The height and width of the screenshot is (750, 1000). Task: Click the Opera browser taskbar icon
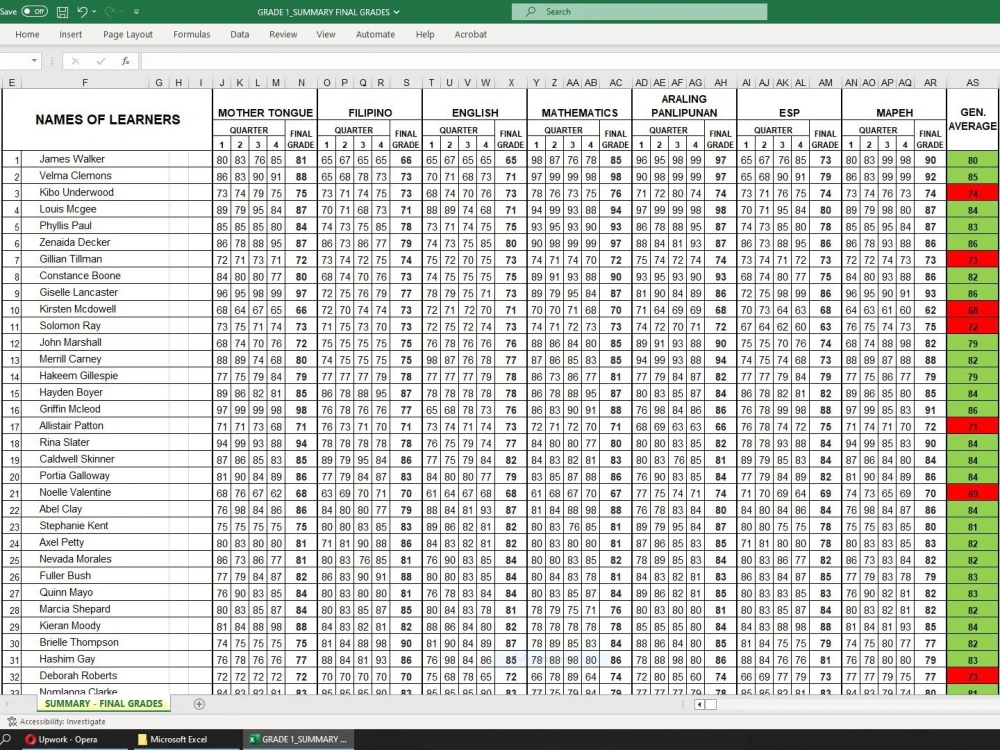[x=30, y=739]
